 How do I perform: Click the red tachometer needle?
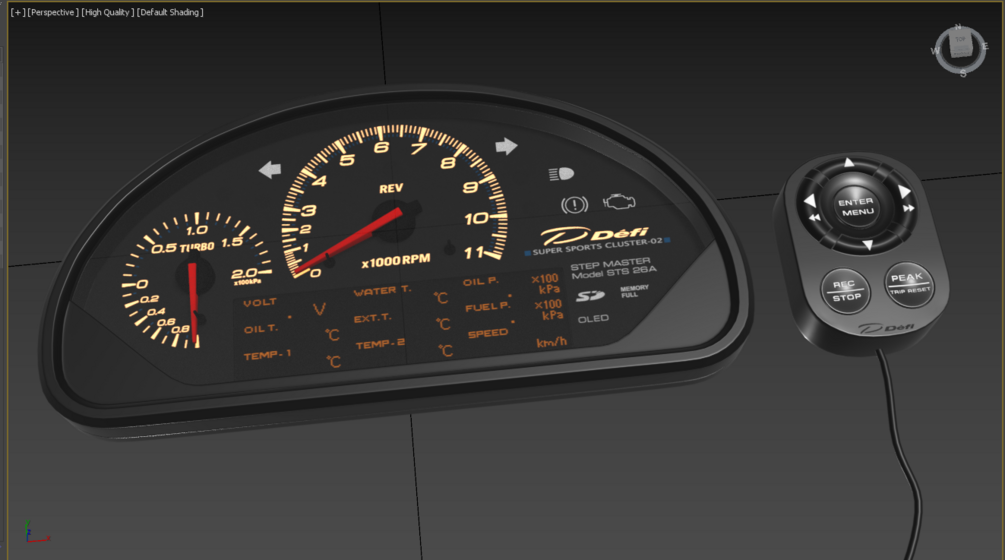coord(349,242)
